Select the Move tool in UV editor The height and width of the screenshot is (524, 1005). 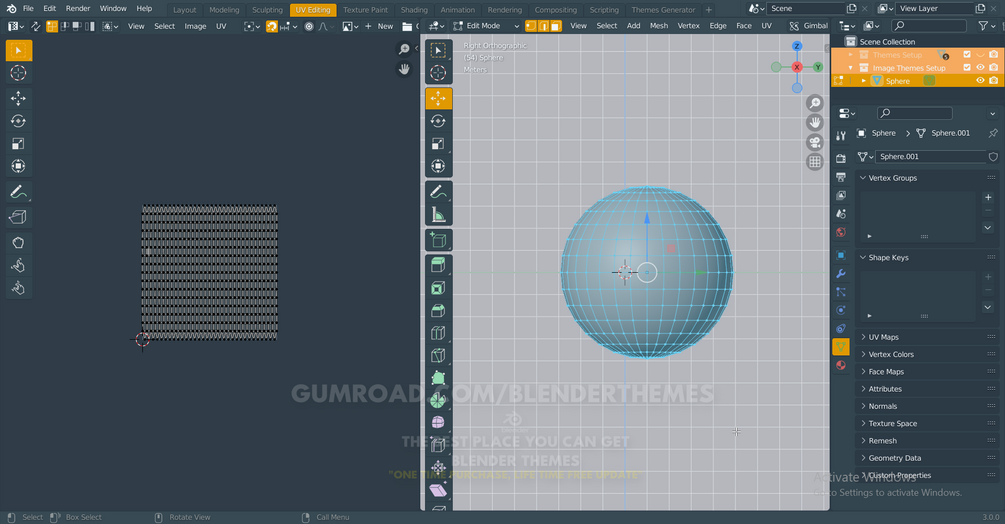(19, 99)
